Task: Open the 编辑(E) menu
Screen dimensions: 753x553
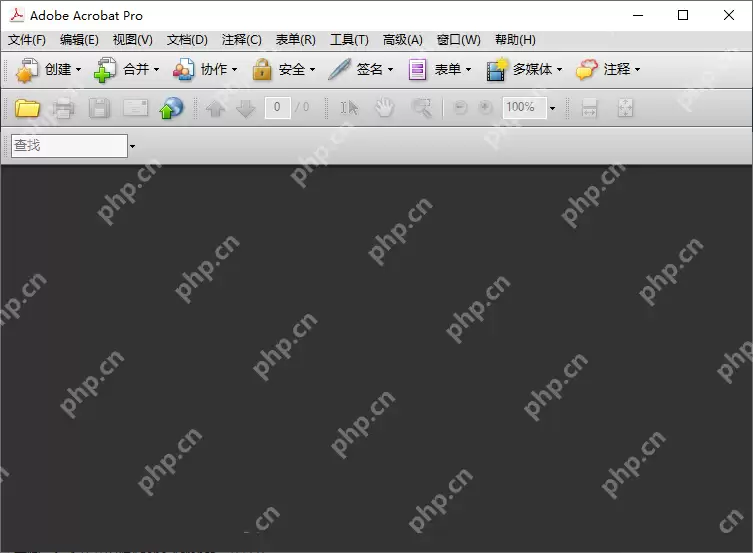Action: (79, 40)
